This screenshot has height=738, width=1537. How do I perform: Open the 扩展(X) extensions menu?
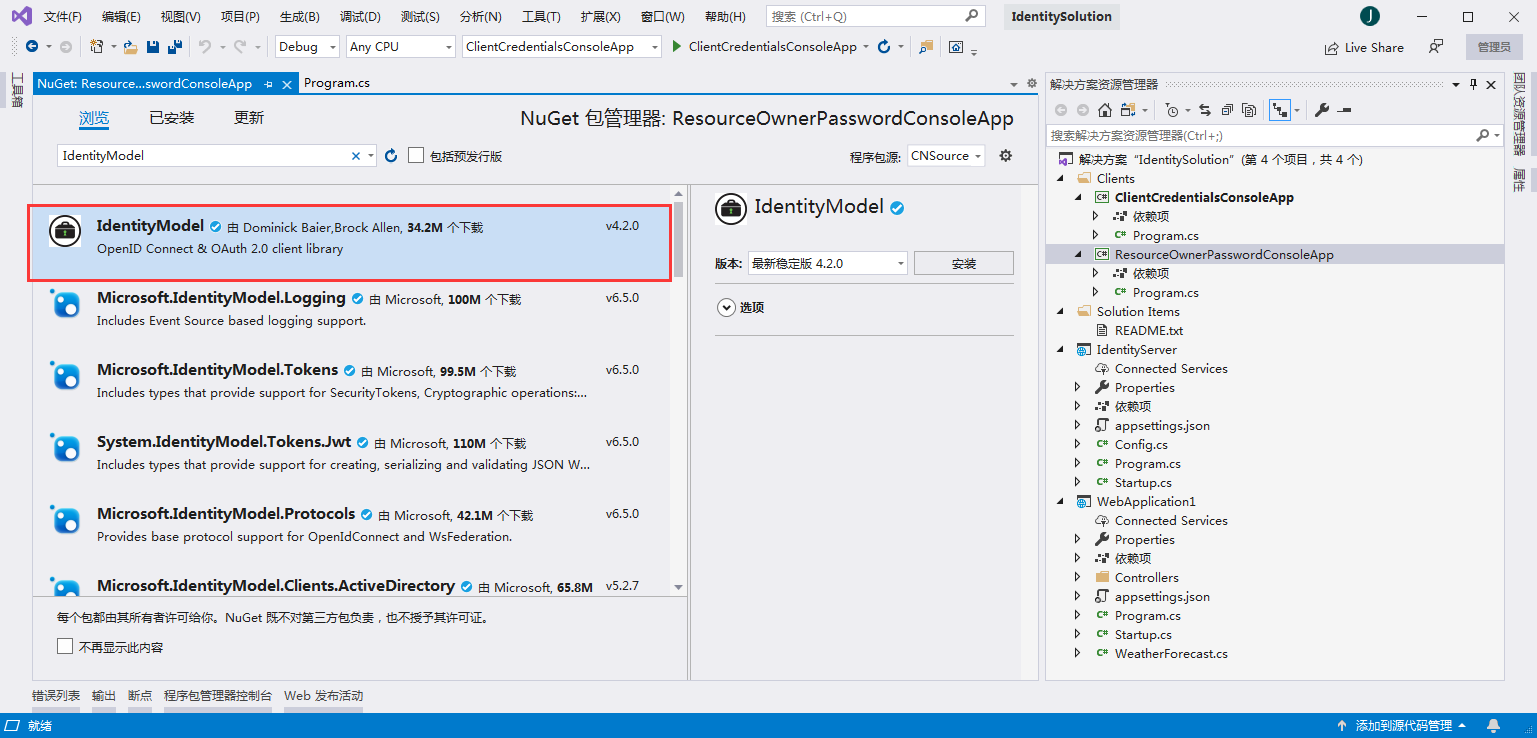click(x=600, y=17)
